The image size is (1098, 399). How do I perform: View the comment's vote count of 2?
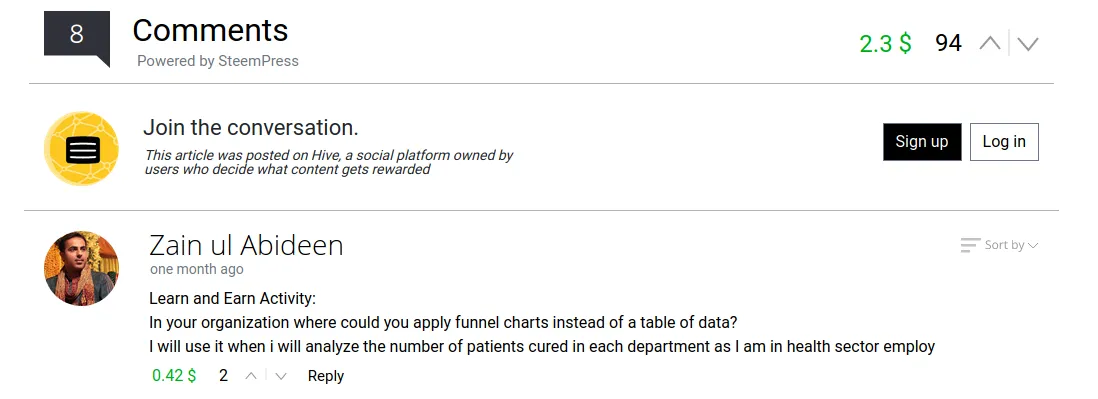click(x=223, y=376)
